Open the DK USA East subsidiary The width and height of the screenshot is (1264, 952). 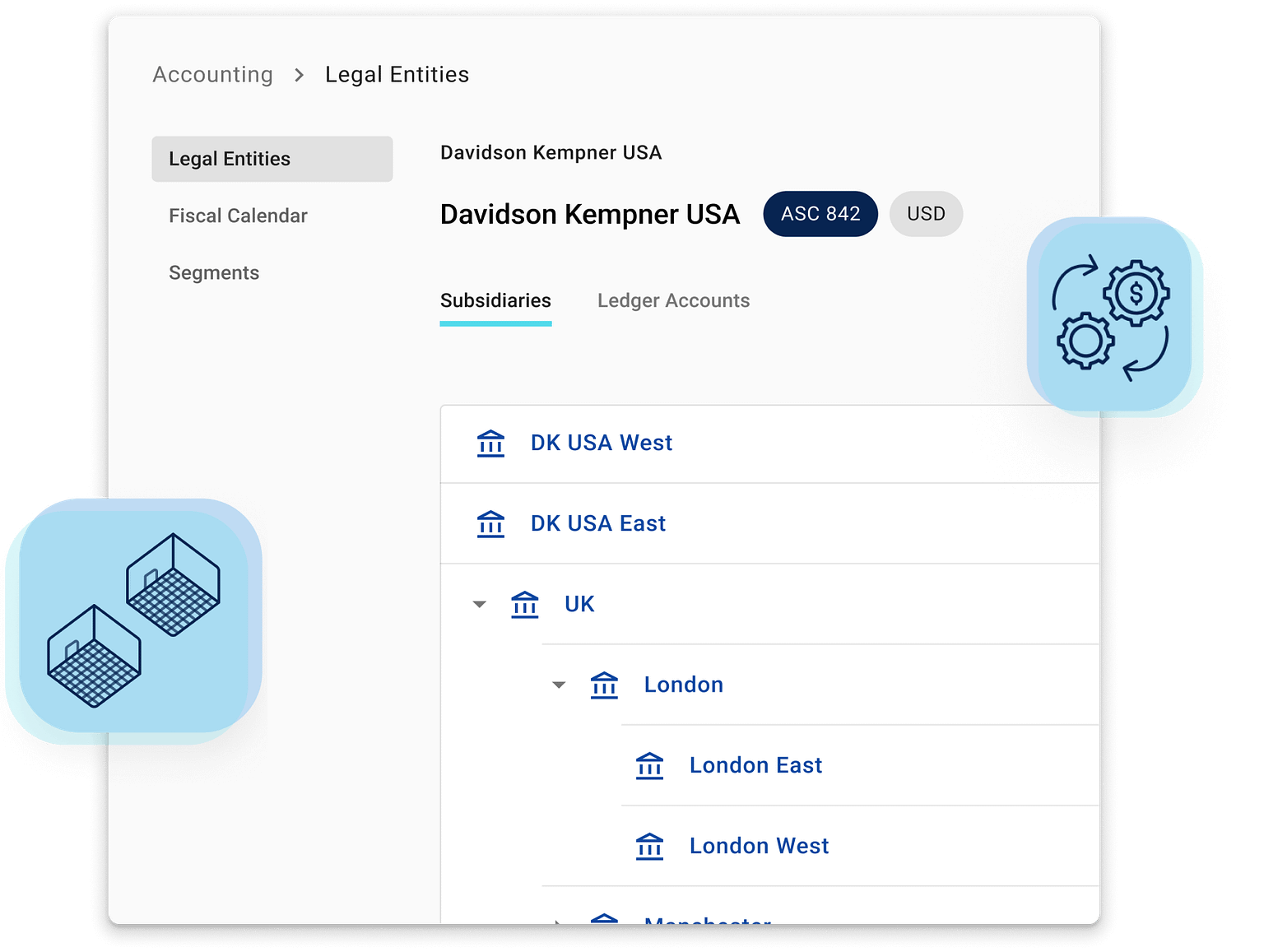(x=598, y=523)
